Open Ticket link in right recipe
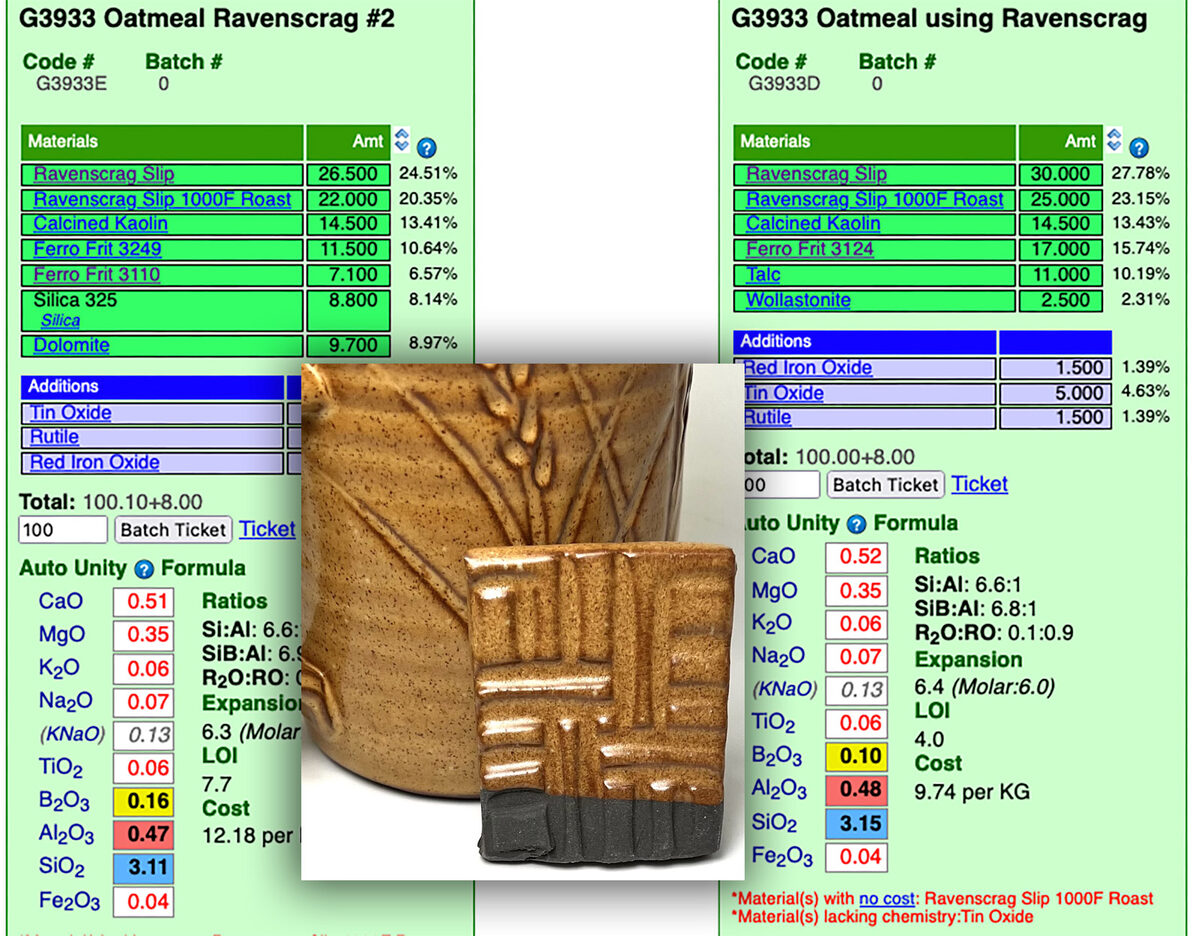 point(979,484)
